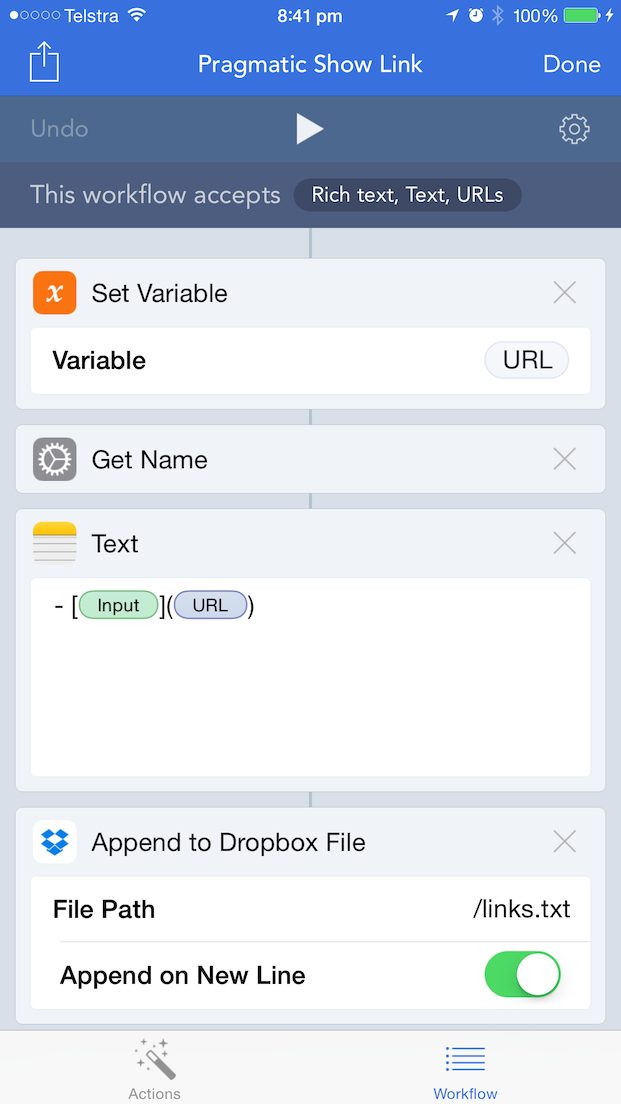The width and height of the screenshot is (621, 1104).
Task: Open workflow settings gear icon
Action: (574, 129)
